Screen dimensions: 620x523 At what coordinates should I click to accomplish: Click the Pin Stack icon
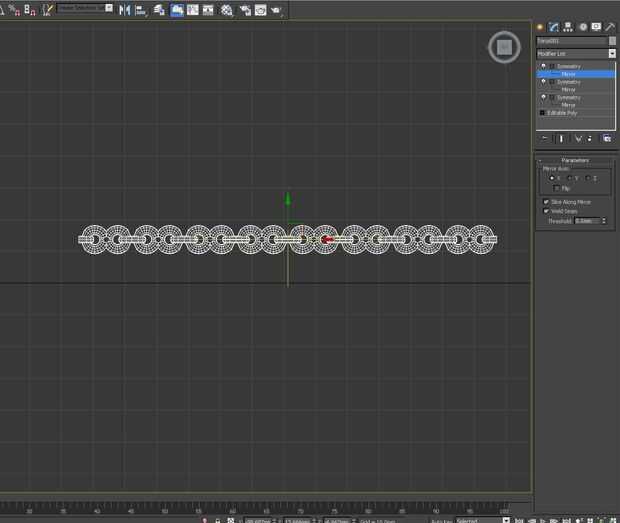[x=544, y=138]
